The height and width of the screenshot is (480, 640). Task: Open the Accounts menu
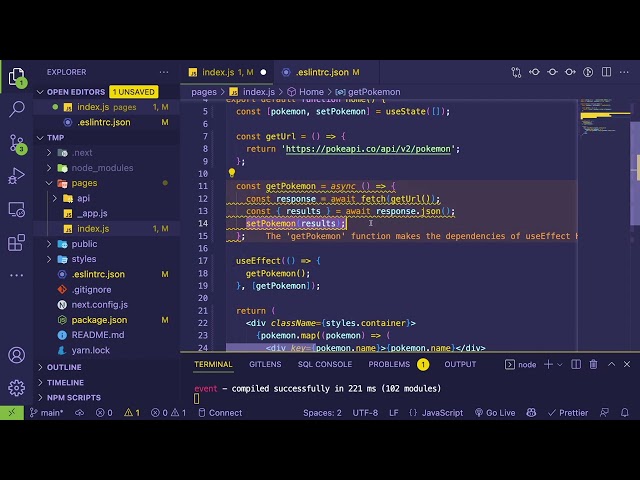pyautogui.click(x=16, y=355)
